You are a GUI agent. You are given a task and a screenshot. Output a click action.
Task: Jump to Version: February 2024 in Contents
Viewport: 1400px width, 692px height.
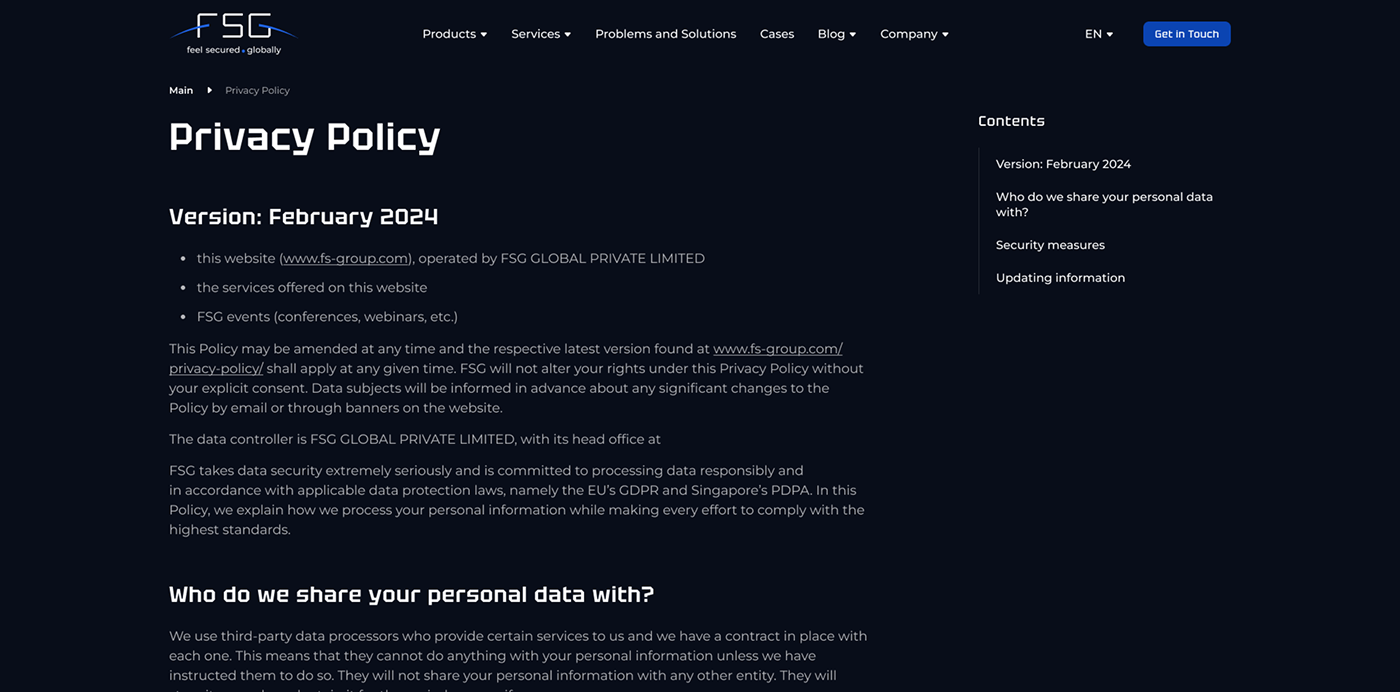click(1063, 164)
